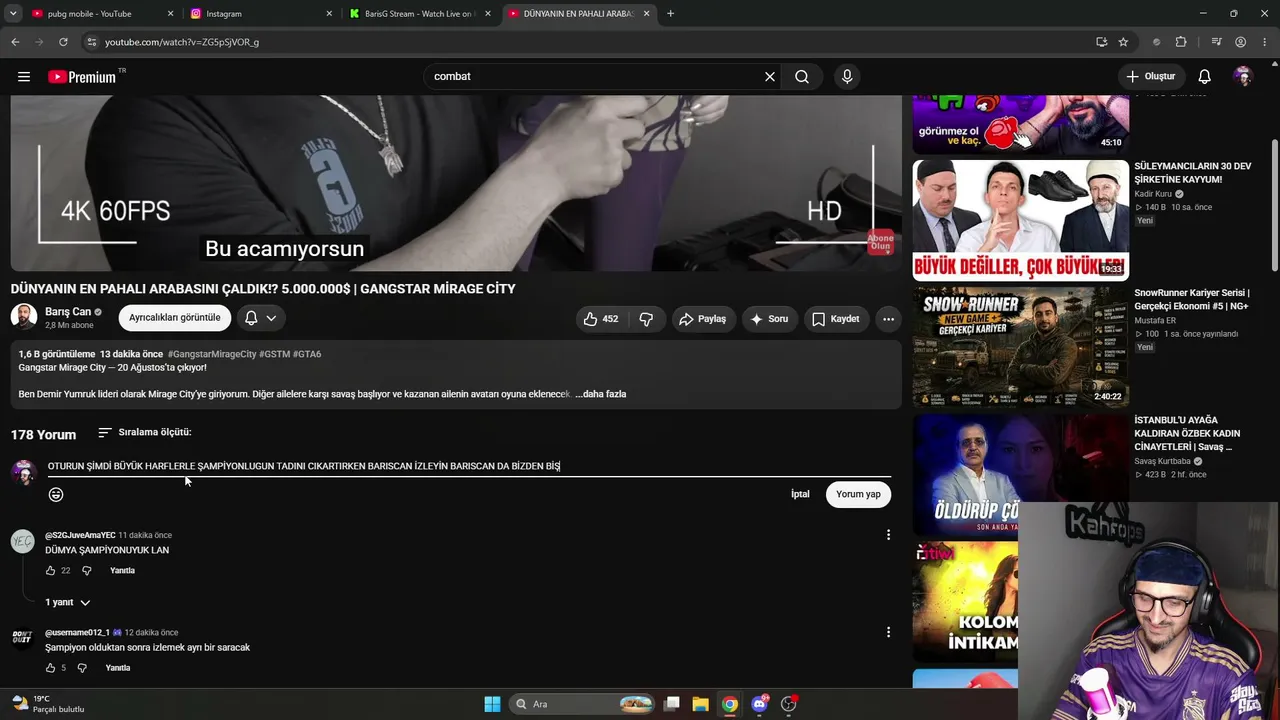Open the SÜLEYMANCILARIN 30 DEV ŞİRKETİNE KAYYUM thumbnail

click(x=1021, y=219)
